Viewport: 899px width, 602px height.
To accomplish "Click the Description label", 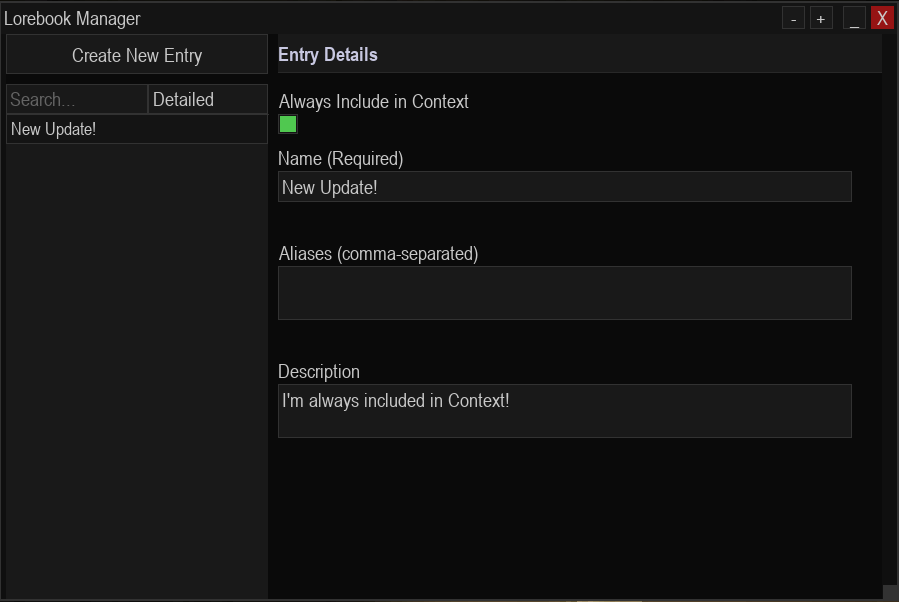I will tap(319, 372).
